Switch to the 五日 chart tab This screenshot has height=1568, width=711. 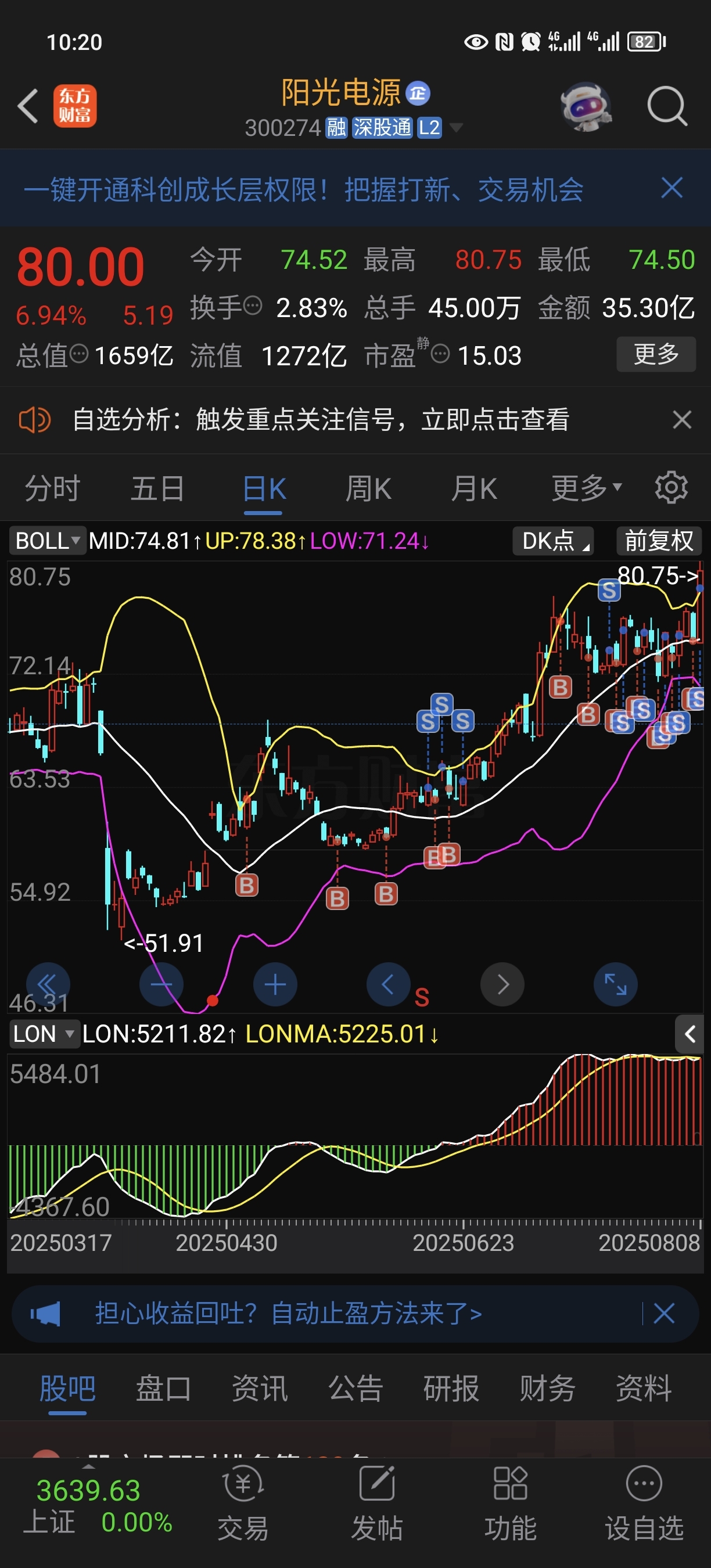click(157, 489)
